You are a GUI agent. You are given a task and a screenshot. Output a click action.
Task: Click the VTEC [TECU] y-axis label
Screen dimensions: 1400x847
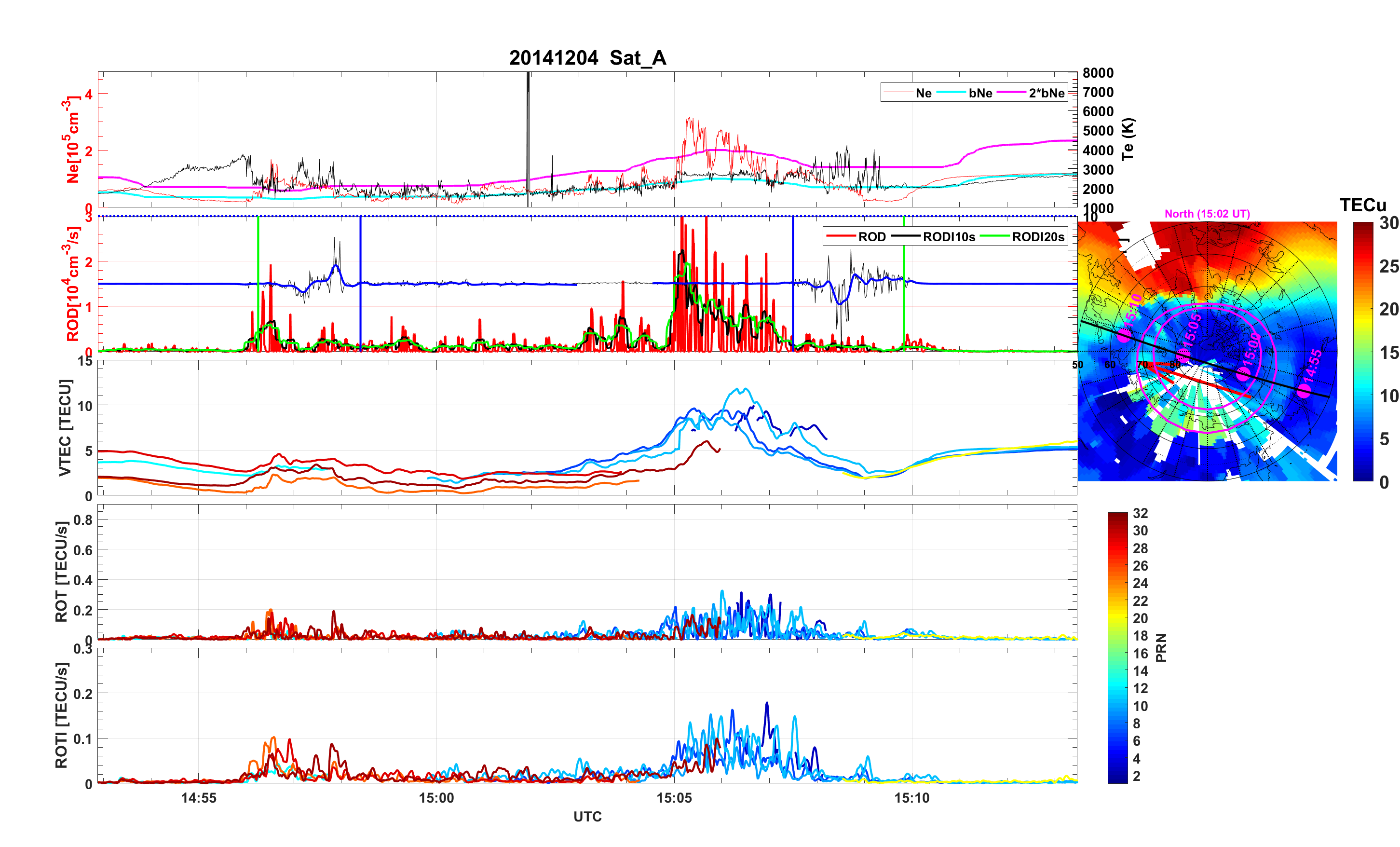tap(65, 427)
